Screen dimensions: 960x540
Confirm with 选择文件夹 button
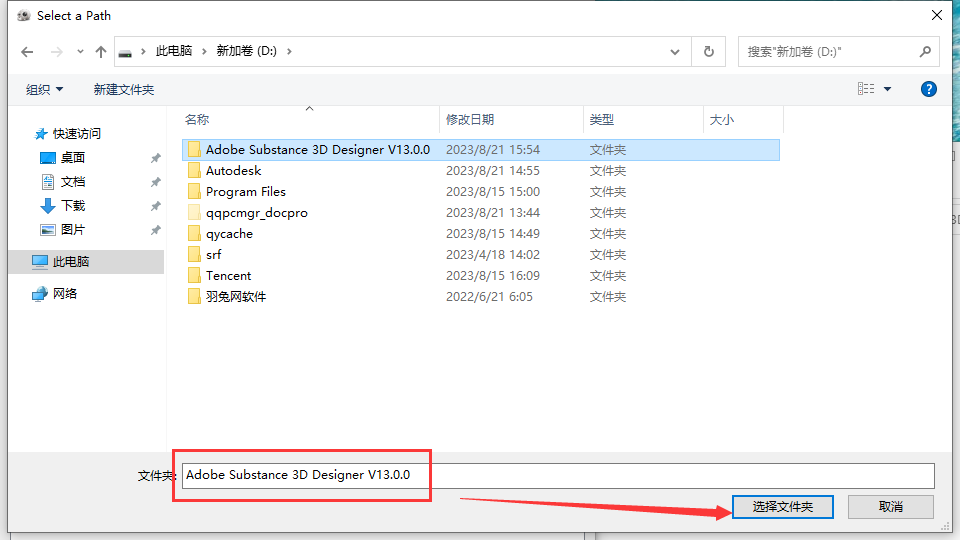coord(782,507)
